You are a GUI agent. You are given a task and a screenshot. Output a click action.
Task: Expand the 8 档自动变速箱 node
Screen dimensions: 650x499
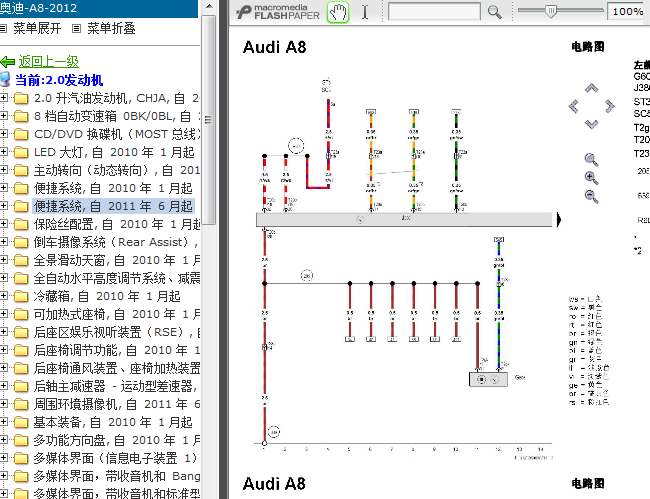pyautogui.click(x=3, y=116)
